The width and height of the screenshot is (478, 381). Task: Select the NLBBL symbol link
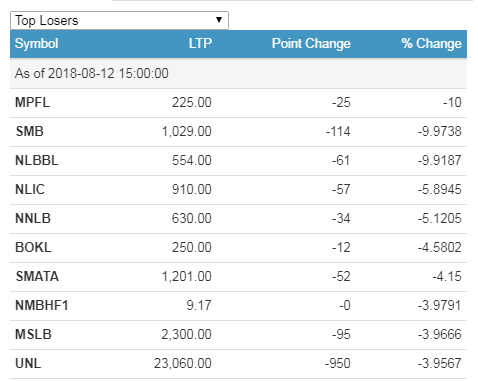pos(37,160)
